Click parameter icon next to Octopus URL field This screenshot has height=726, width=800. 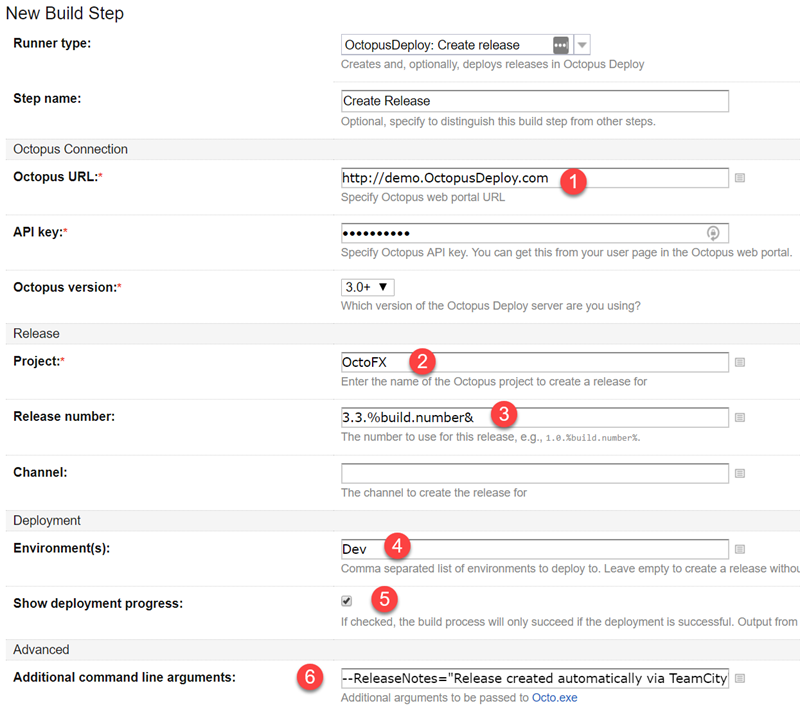(x=740, y=178)
